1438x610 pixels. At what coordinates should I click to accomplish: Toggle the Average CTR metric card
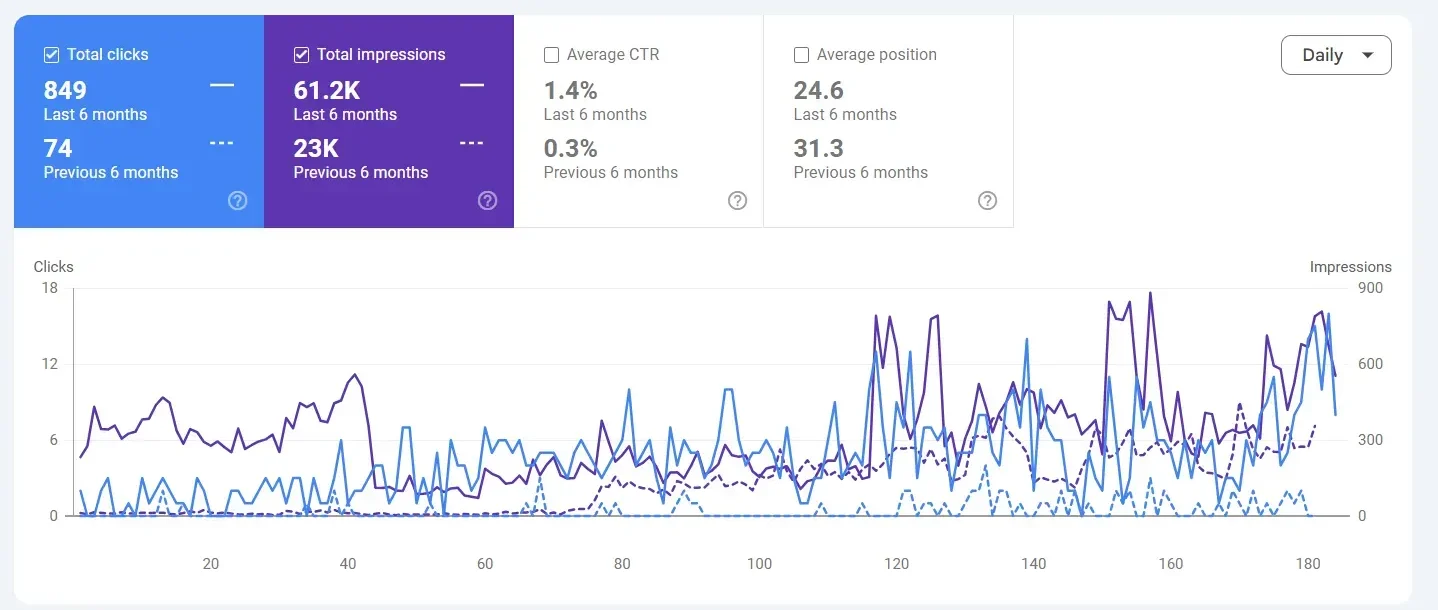(637, 120)
